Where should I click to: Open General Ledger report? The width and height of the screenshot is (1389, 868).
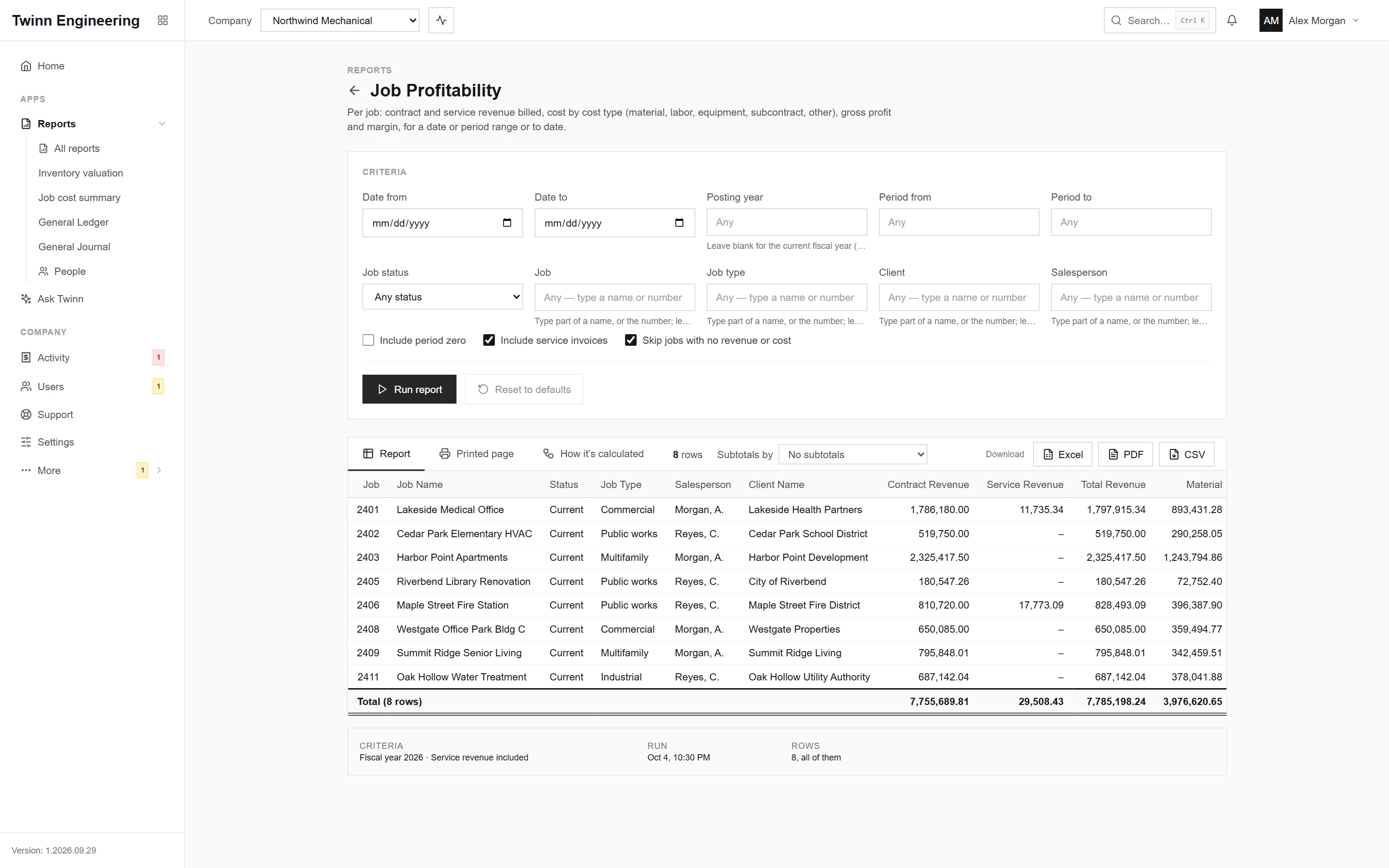click(73, 223)
